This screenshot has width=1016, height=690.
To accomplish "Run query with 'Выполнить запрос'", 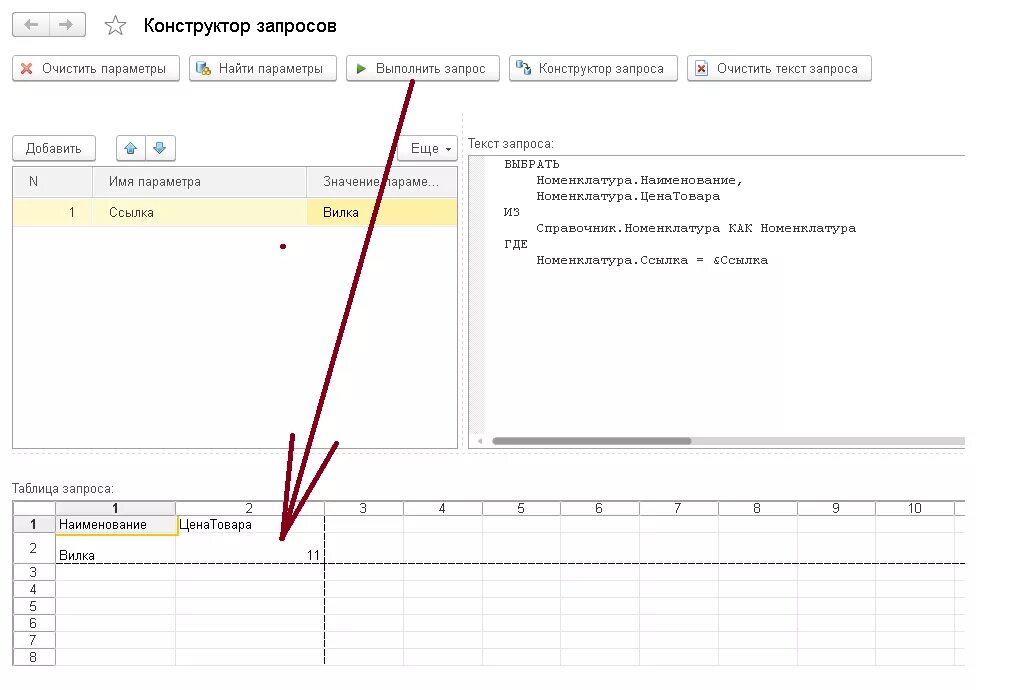I will (422, 68).
